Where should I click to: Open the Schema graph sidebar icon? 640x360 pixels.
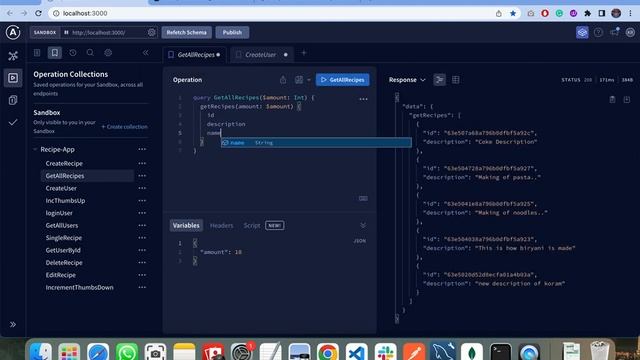[x=13, y=56]
